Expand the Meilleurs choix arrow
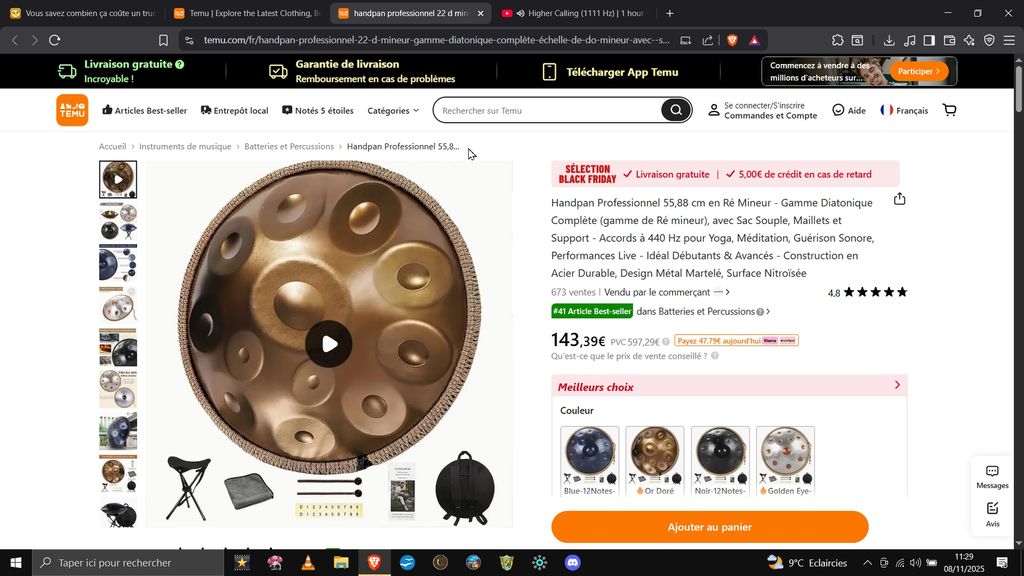This screenshot has width=1024, height=576. [897, 385]
